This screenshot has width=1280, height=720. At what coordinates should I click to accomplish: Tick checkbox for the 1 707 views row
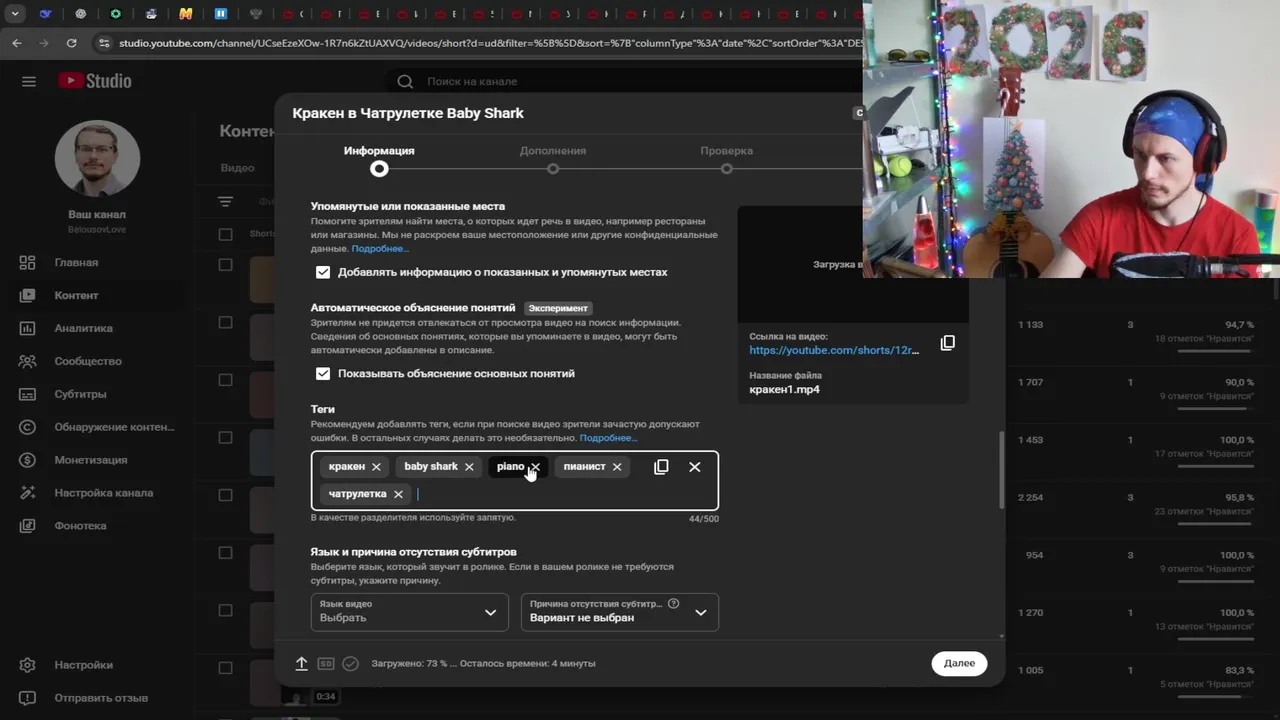click(x=225, y=380)
